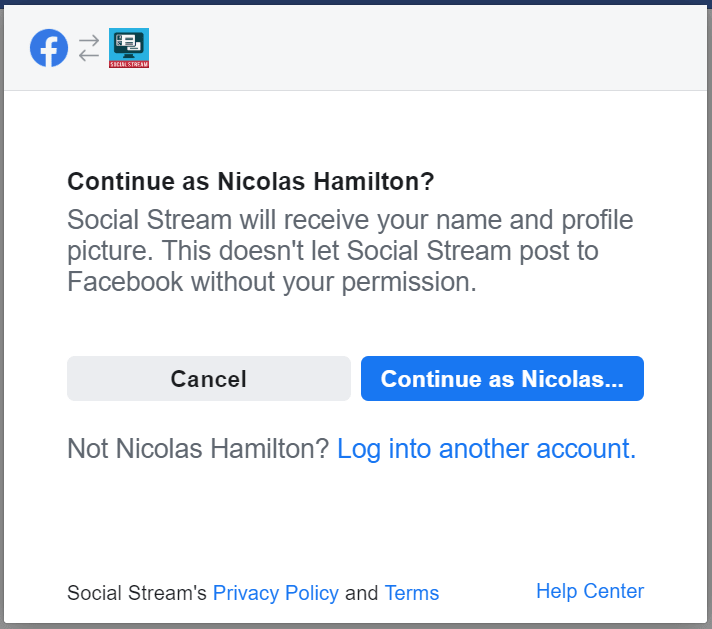Open Log into another account link

coord(486,449)
